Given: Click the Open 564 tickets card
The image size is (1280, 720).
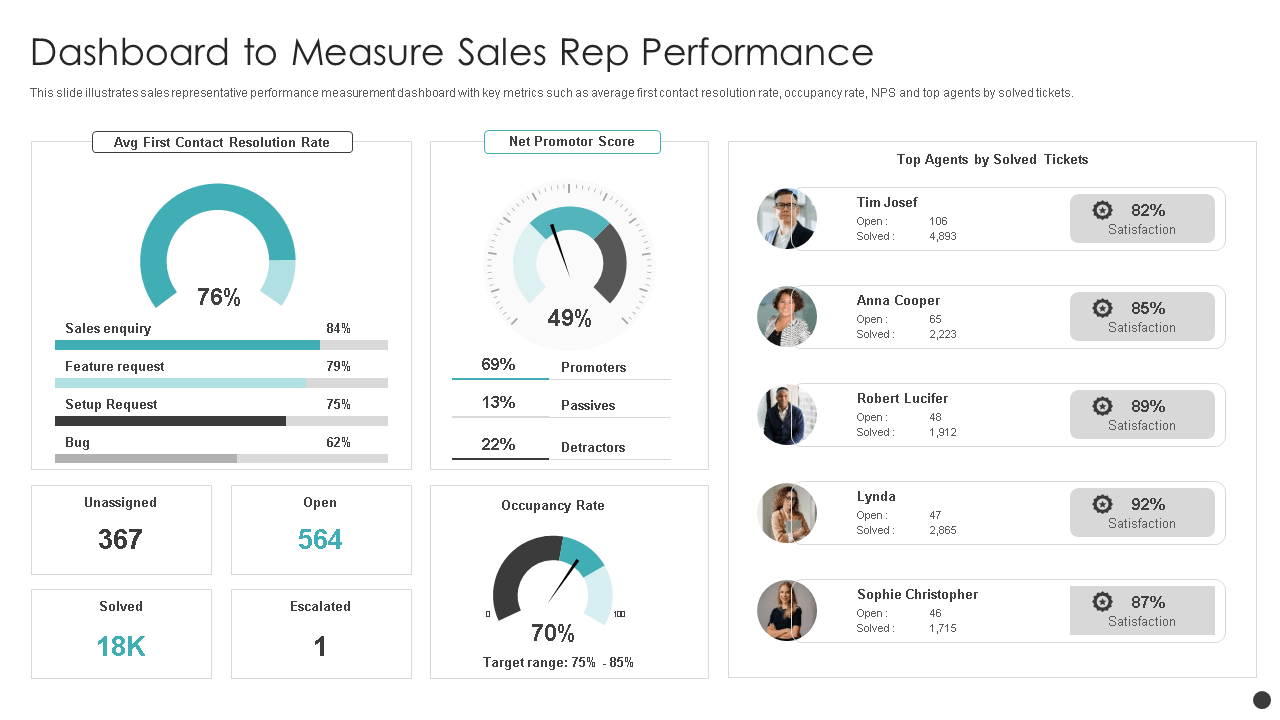Looking at the screenshot, I should 321,530.
